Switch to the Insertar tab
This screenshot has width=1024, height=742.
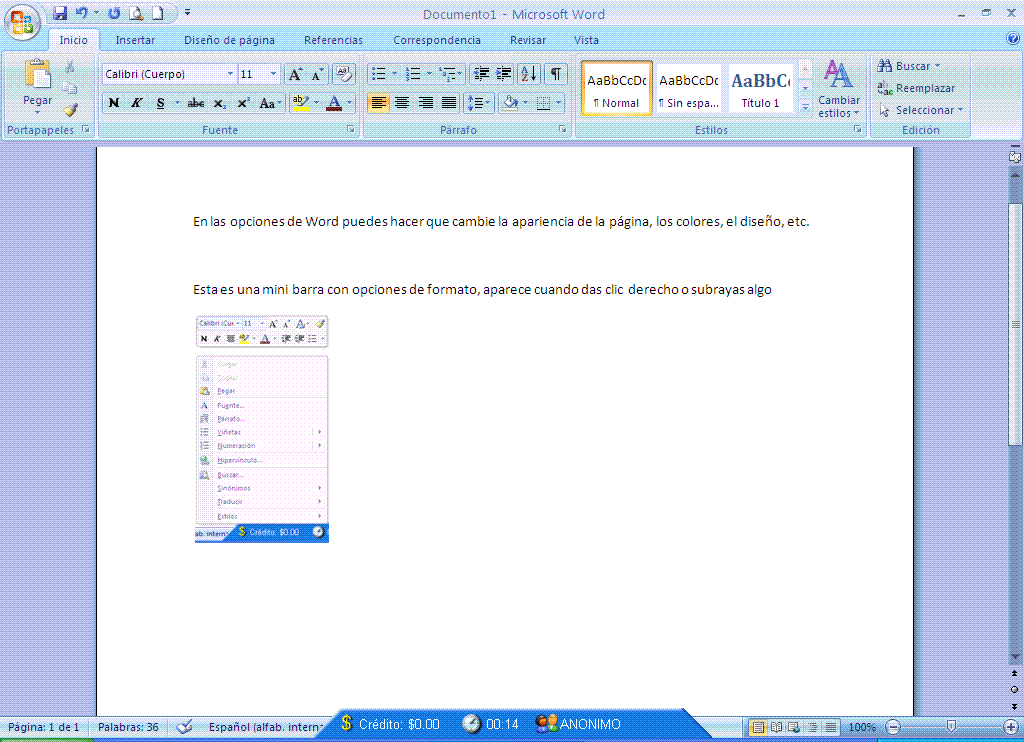(x=135, y=40)
